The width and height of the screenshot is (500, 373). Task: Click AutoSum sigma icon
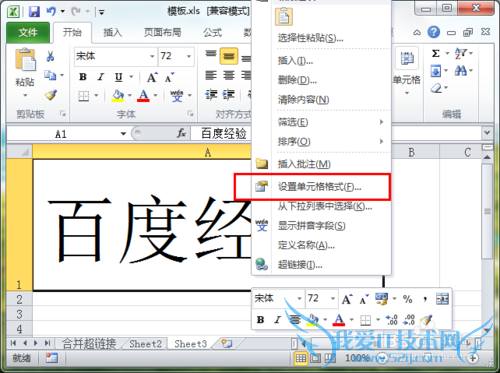click(435, 53)
